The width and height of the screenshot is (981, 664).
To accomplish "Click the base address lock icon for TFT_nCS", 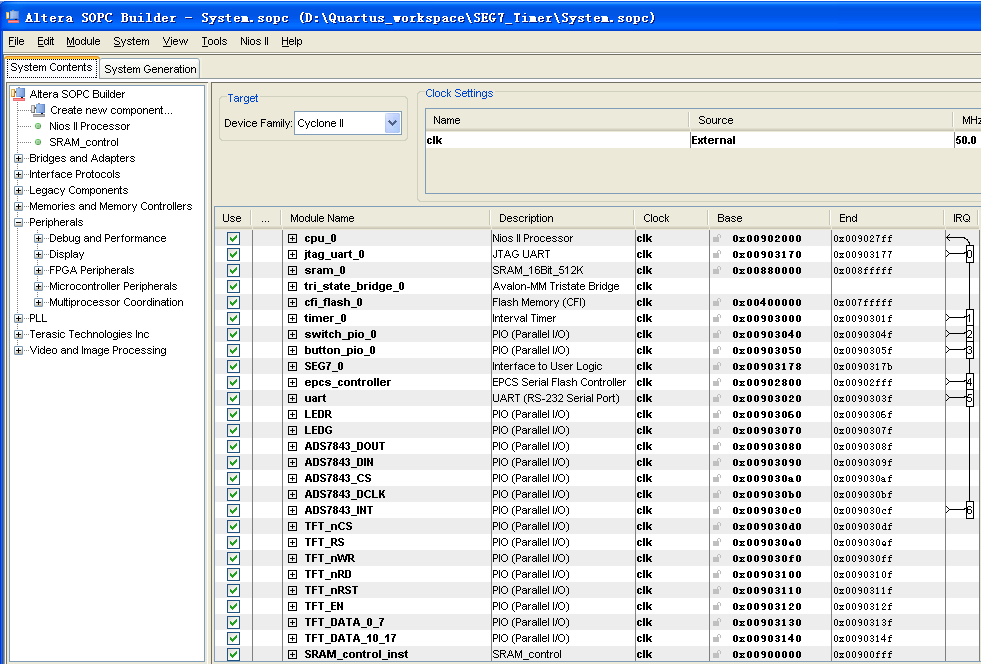I will pyautogui.click(x=717, y=526).
